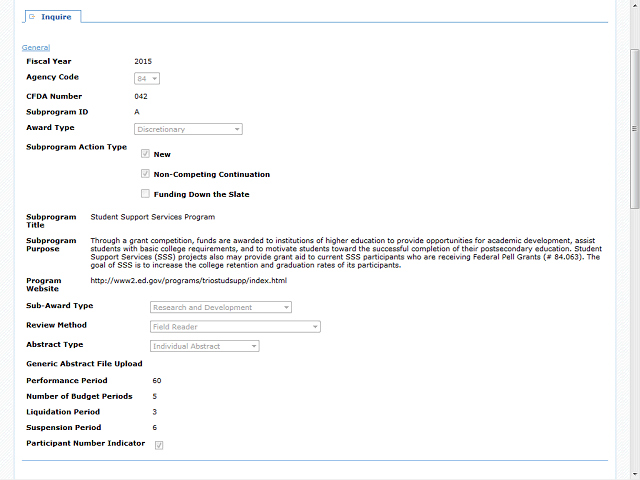Click the Subprogram ID value A
Viewport: 640px width, 480px height.
[137, 112]
